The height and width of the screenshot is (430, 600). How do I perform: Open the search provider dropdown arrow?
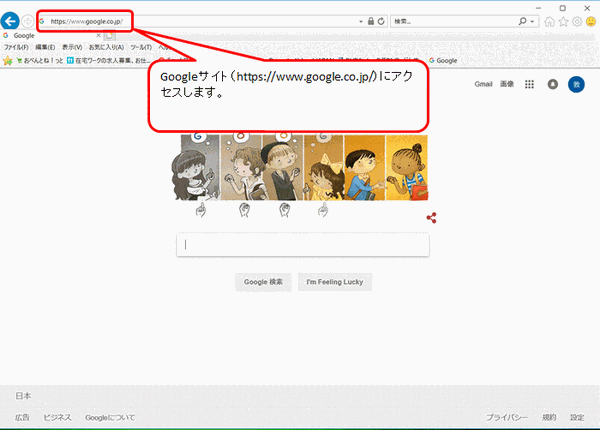pos(532,22)
